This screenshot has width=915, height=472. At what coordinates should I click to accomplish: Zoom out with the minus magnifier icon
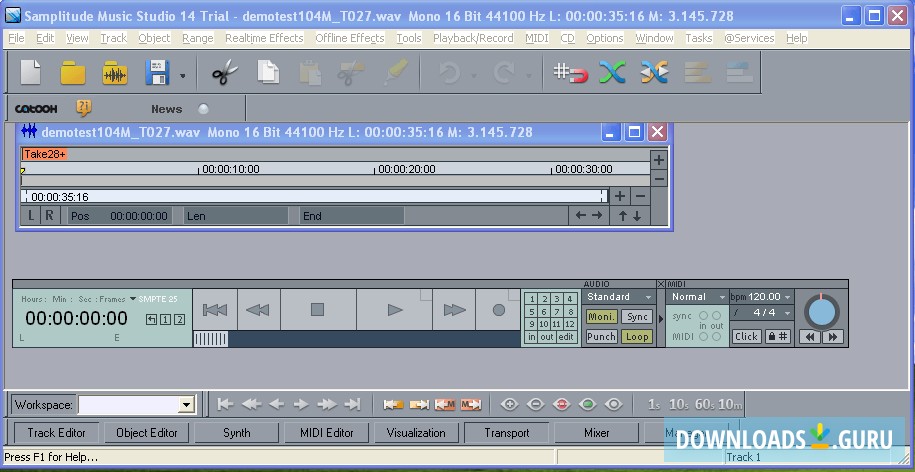535,404
